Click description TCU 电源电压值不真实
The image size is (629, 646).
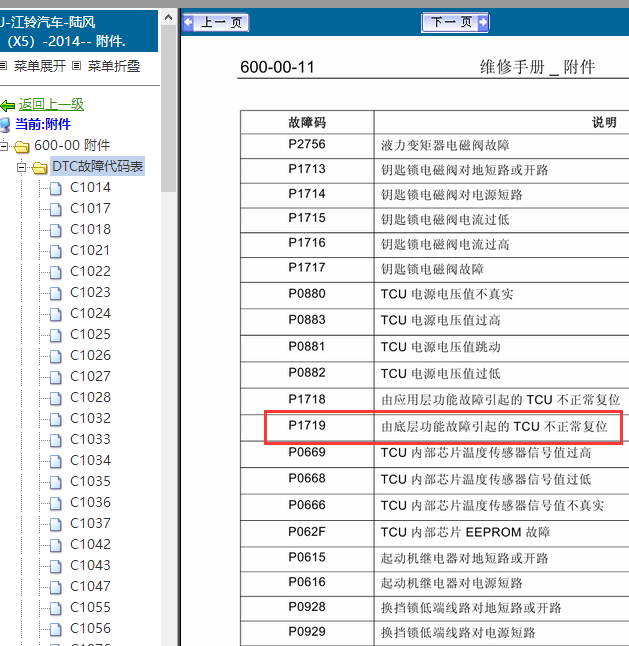[447, 294]
